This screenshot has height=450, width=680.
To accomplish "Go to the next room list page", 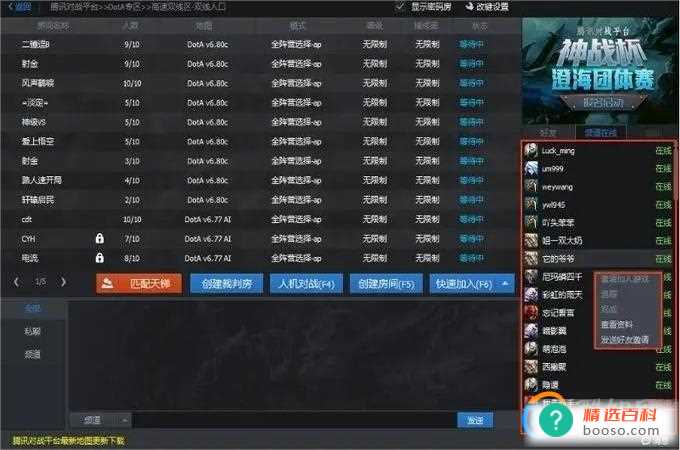I will click(64, 282).
